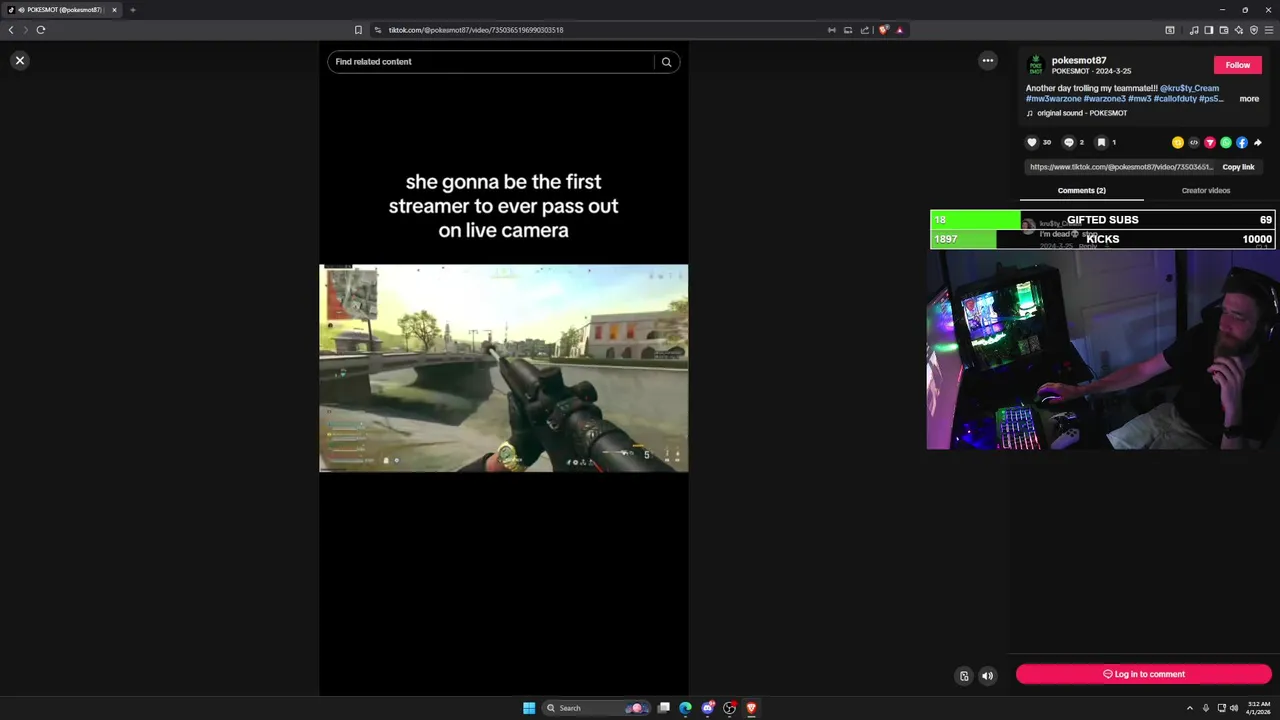Open comments via the speech bubble icon

pyautogui.click(x=1068, y=142)
